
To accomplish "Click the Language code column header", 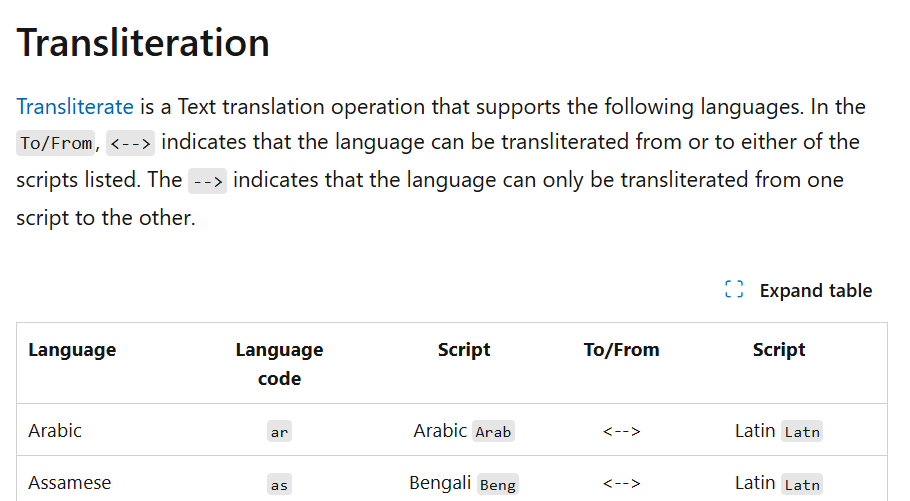I will (279, 364).
